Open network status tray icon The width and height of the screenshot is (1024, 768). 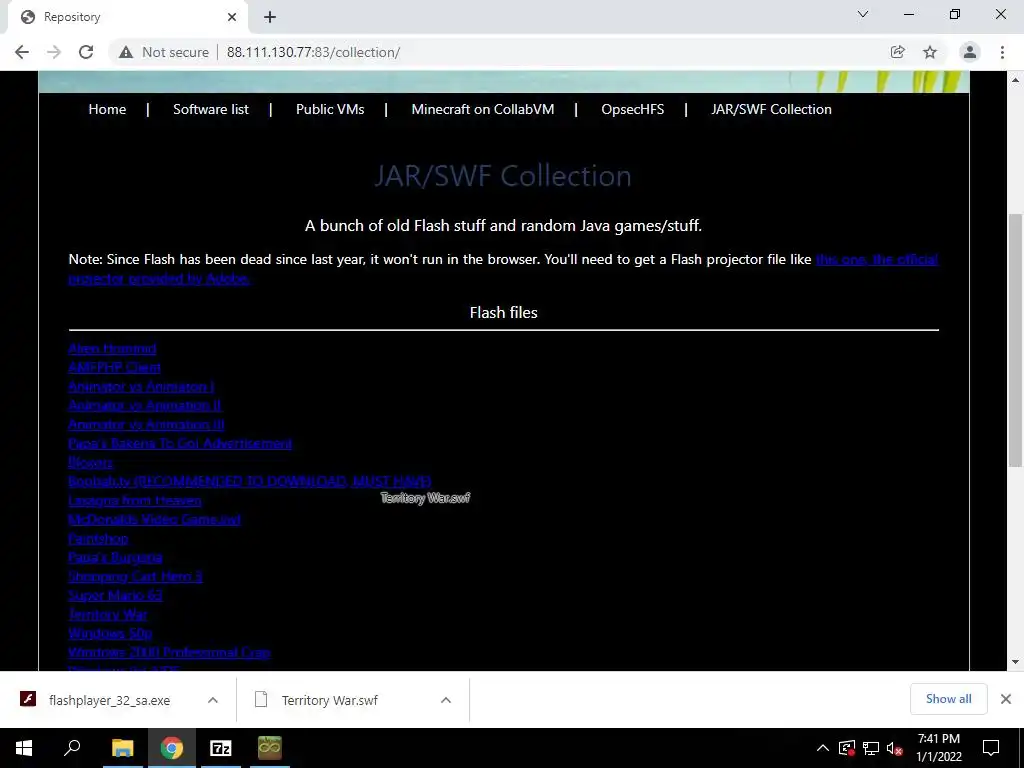871,748
